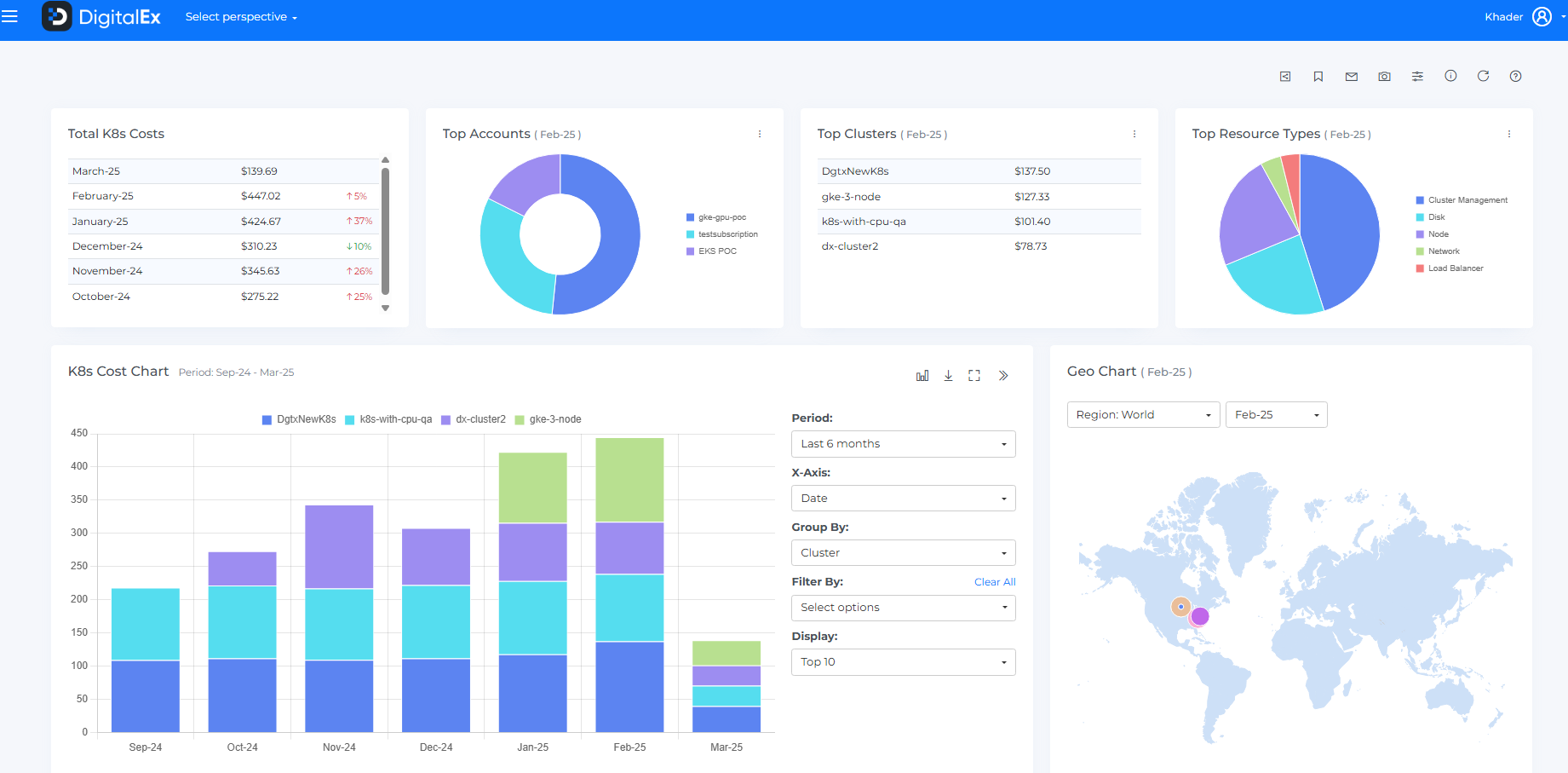Open the Group By Cluster dropdown
This screenshot has height=773, width=1568.
coord(903,553)
